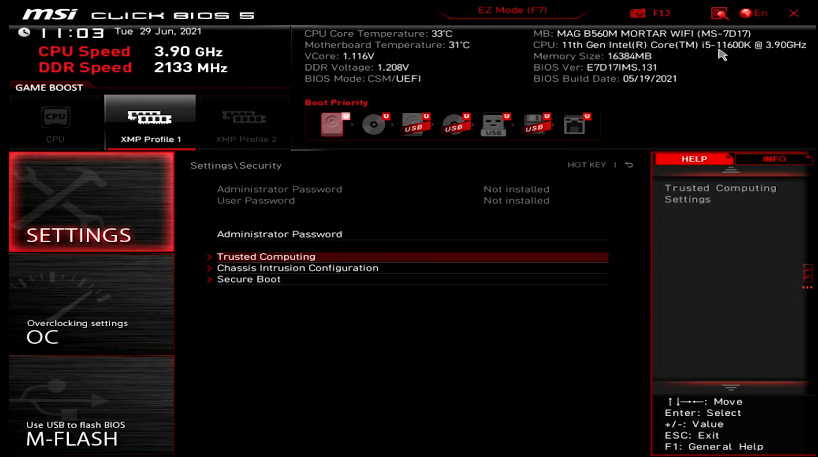Click the back arrow next to HOT KEY
The width and height of the screenshot is (818, 457).
point(630,165)
